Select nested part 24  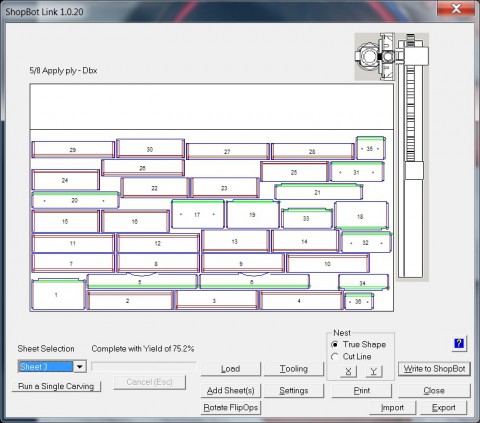coord(65,180)
